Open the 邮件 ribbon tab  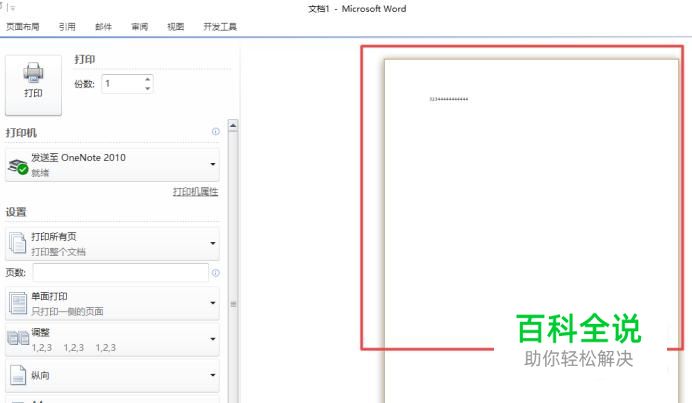[103, 27]
